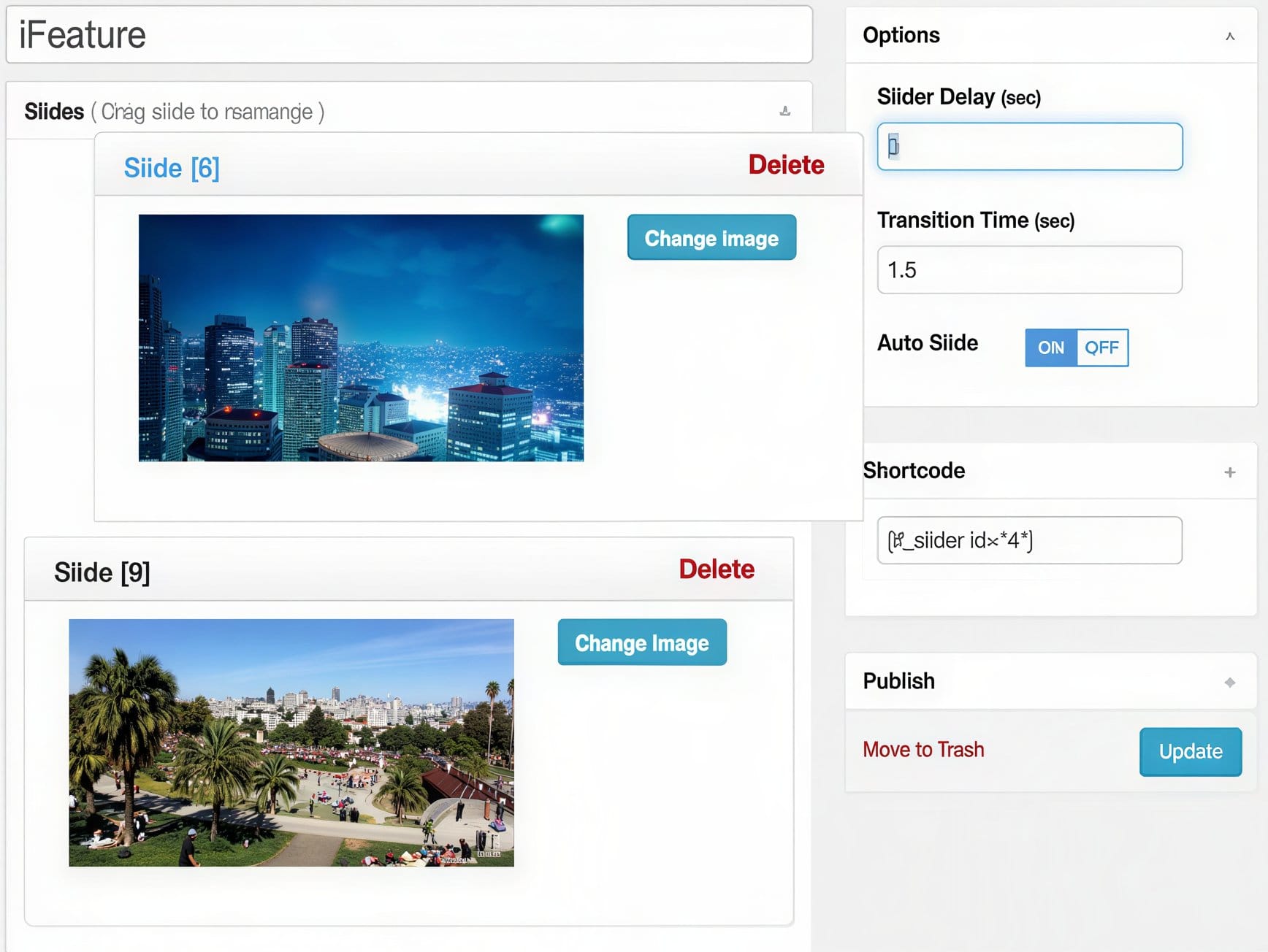Select the park with palm trees thumbnail
This screenshot has width=1268, height=952.
291,742
